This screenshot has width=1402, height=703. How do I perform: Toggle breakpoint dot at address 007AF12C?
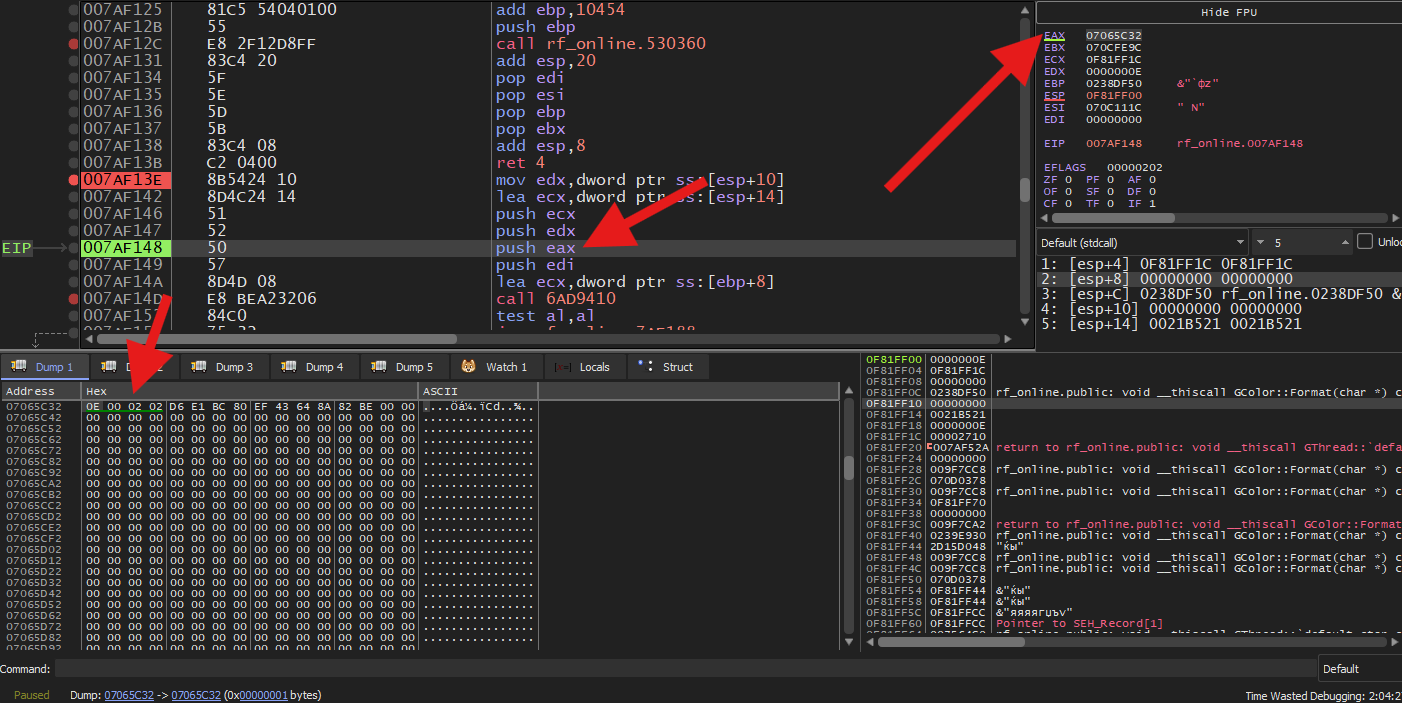point(73,44)
